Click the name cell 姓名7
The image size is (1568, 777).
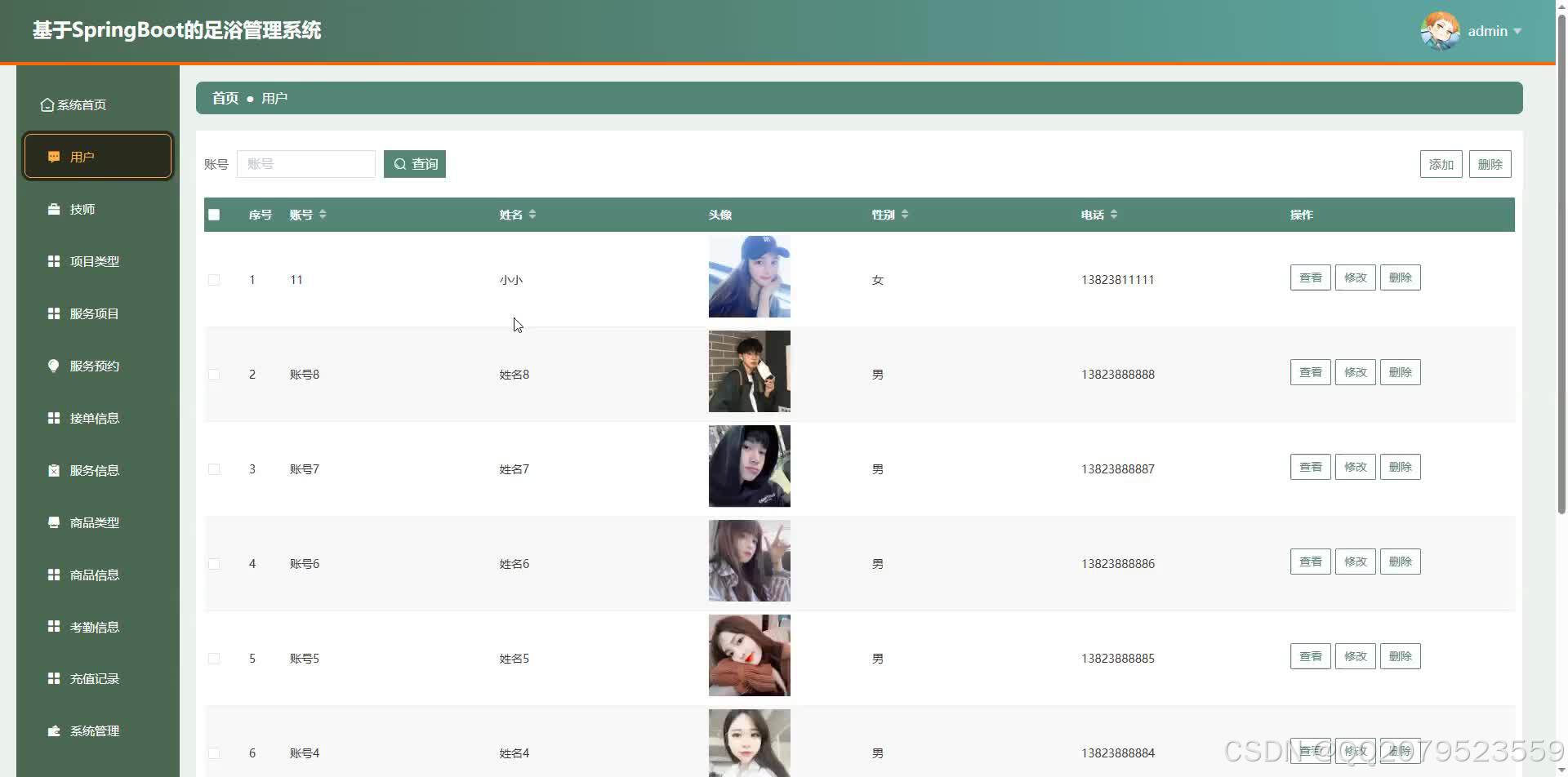click(514, 469)
